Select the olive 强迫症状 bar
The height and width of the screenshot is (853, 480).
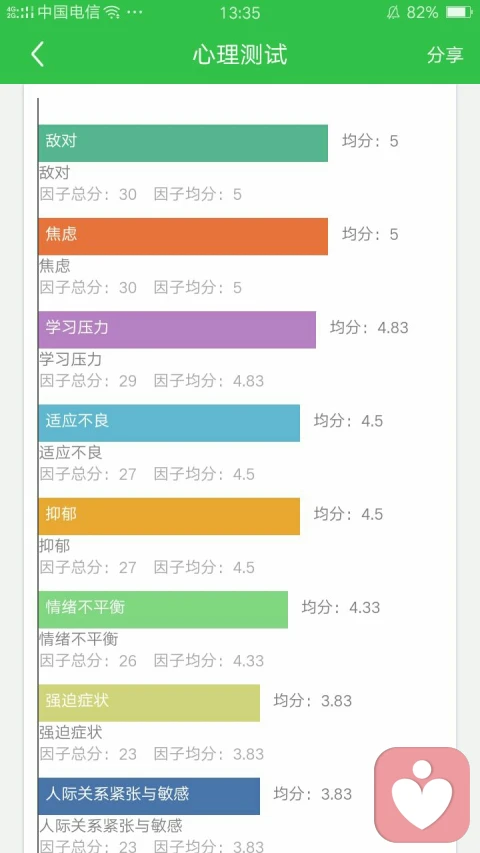pyautogui.click(x=149, y=703)
